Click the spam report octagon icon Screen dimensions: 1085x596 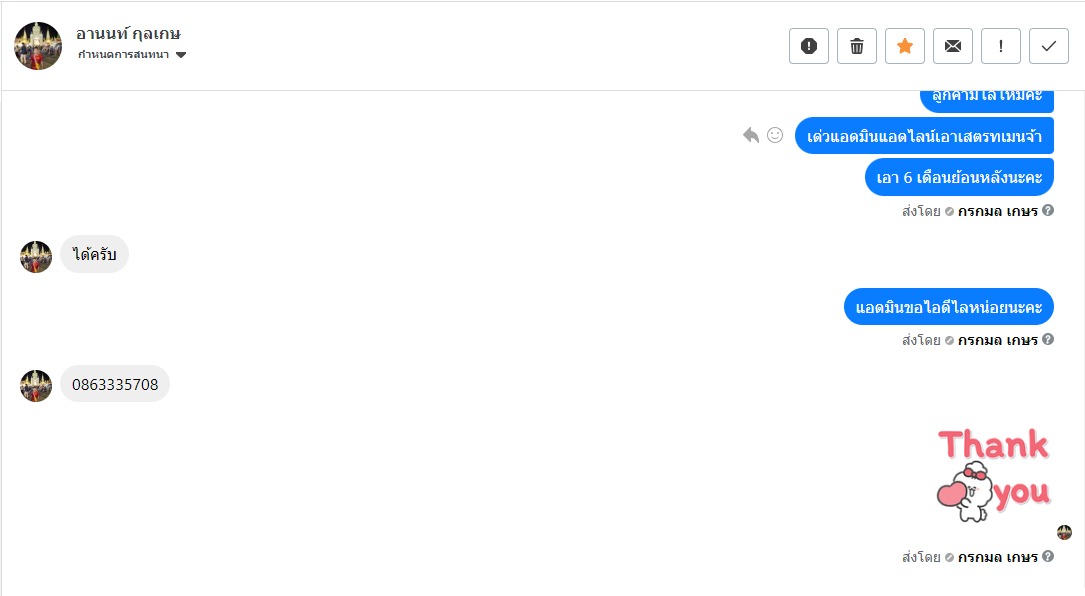pos(809,46)
